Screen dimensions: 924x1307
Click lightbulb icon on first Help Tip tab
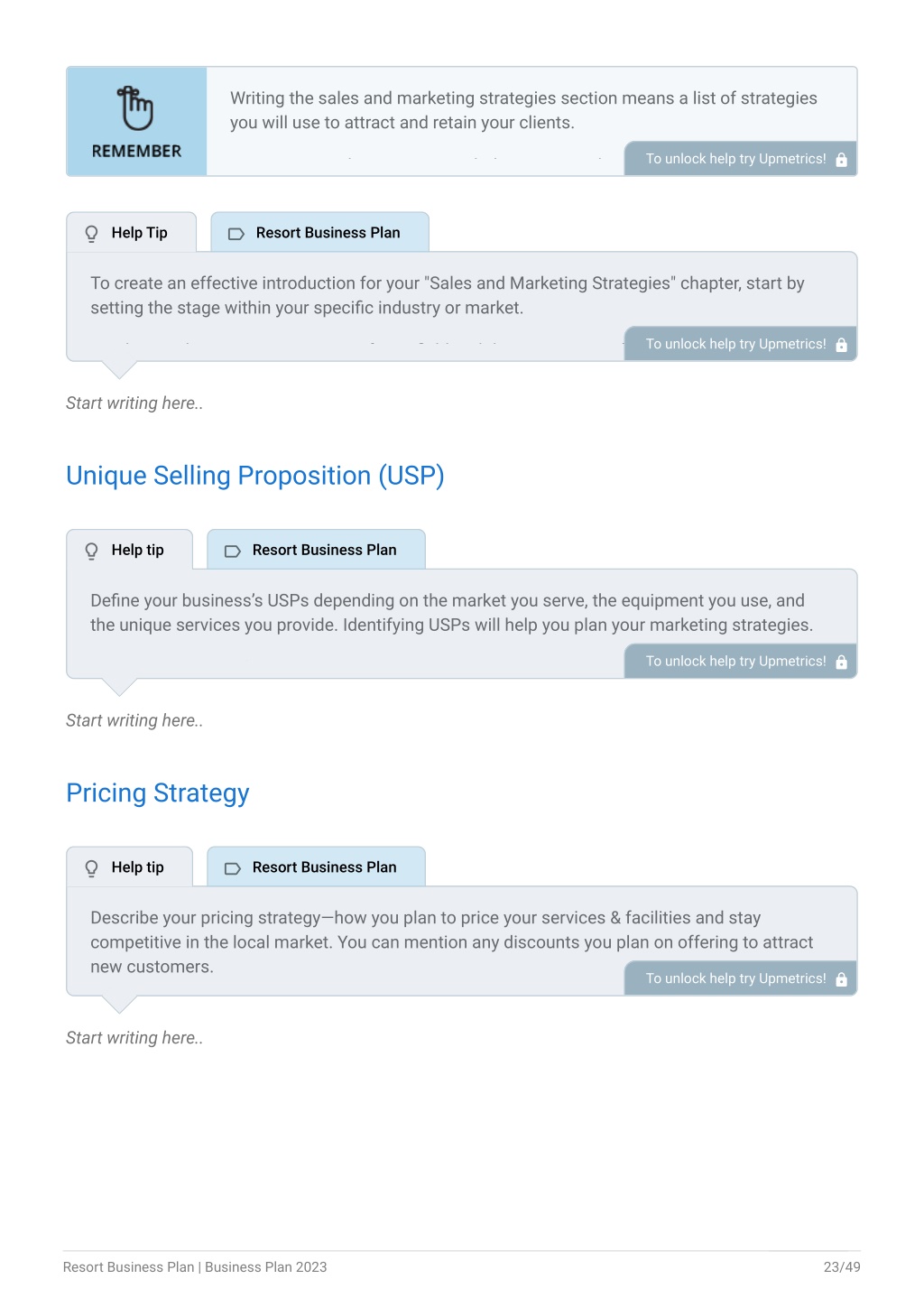(91, 234)
